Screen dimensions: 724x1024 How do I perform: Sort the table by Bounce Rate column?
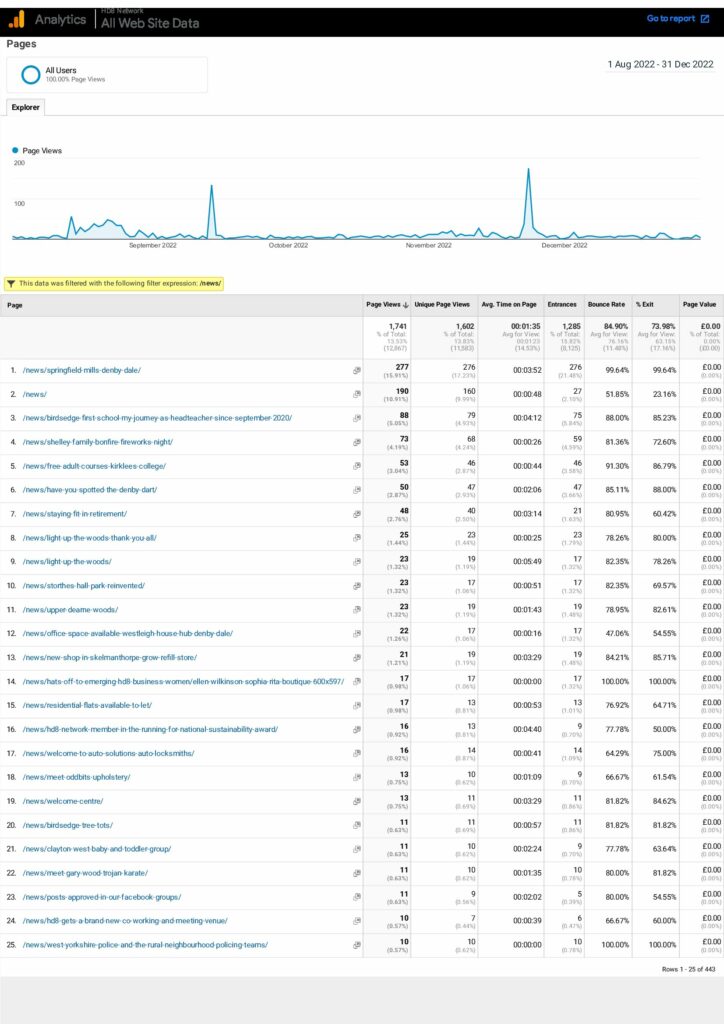pos(608,304)
